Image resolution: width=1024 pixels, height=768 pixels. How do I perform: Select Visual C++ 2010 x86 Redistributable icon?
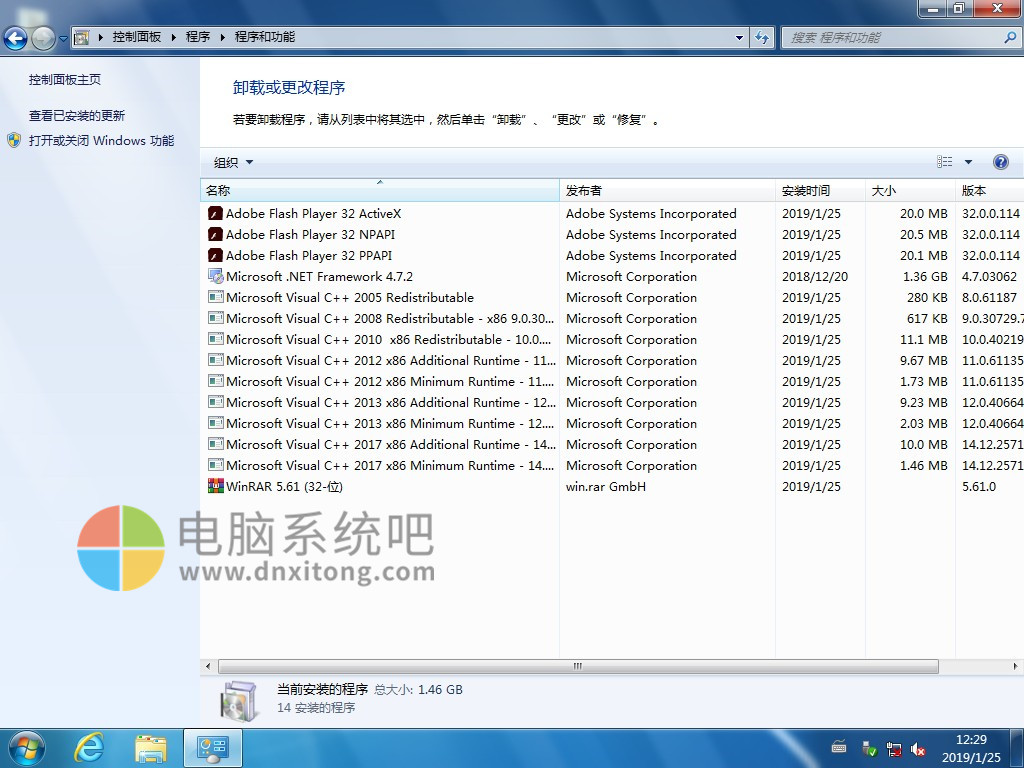(216, 339)
